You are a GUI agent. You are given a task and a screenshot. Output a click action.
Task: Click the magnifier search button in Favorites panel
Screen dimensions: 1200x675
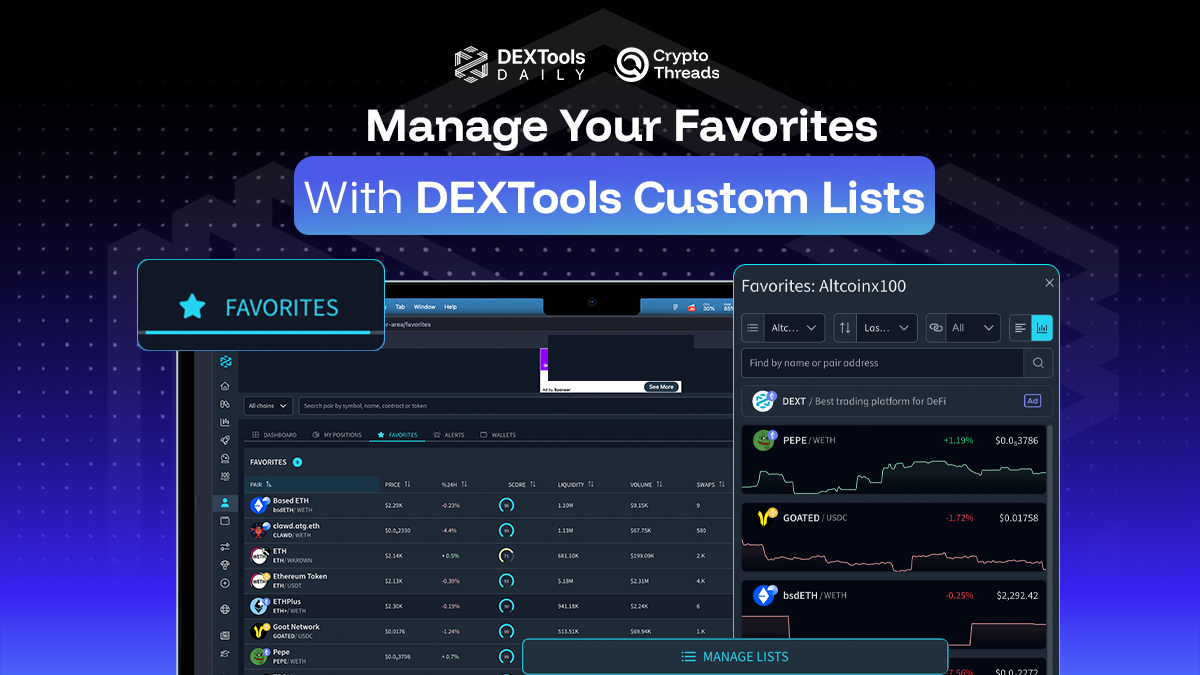(1038, 363)
